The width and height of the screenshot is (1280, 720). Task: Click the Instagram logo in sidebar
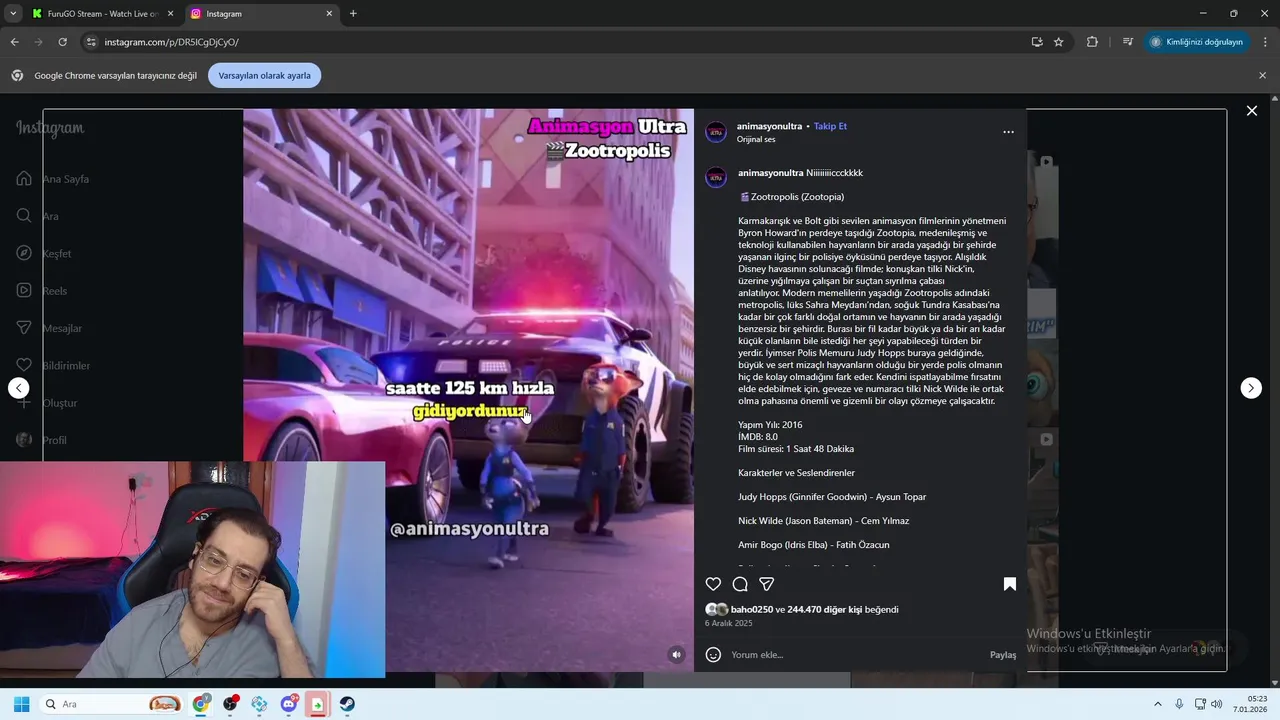coord(50,128)
